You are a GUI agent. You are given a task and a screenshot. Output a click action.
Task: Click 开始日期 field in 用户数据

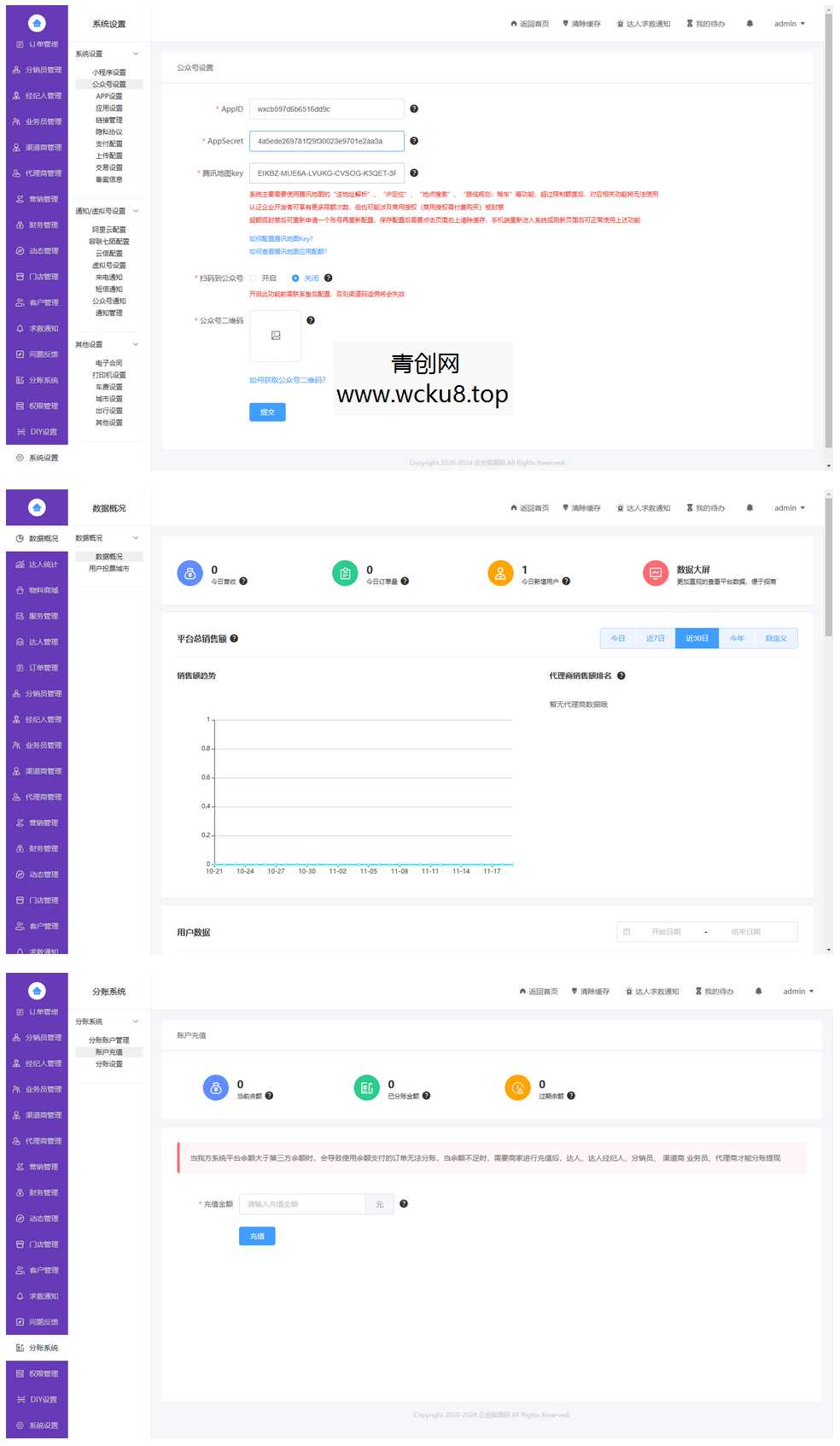click(666, 932)
